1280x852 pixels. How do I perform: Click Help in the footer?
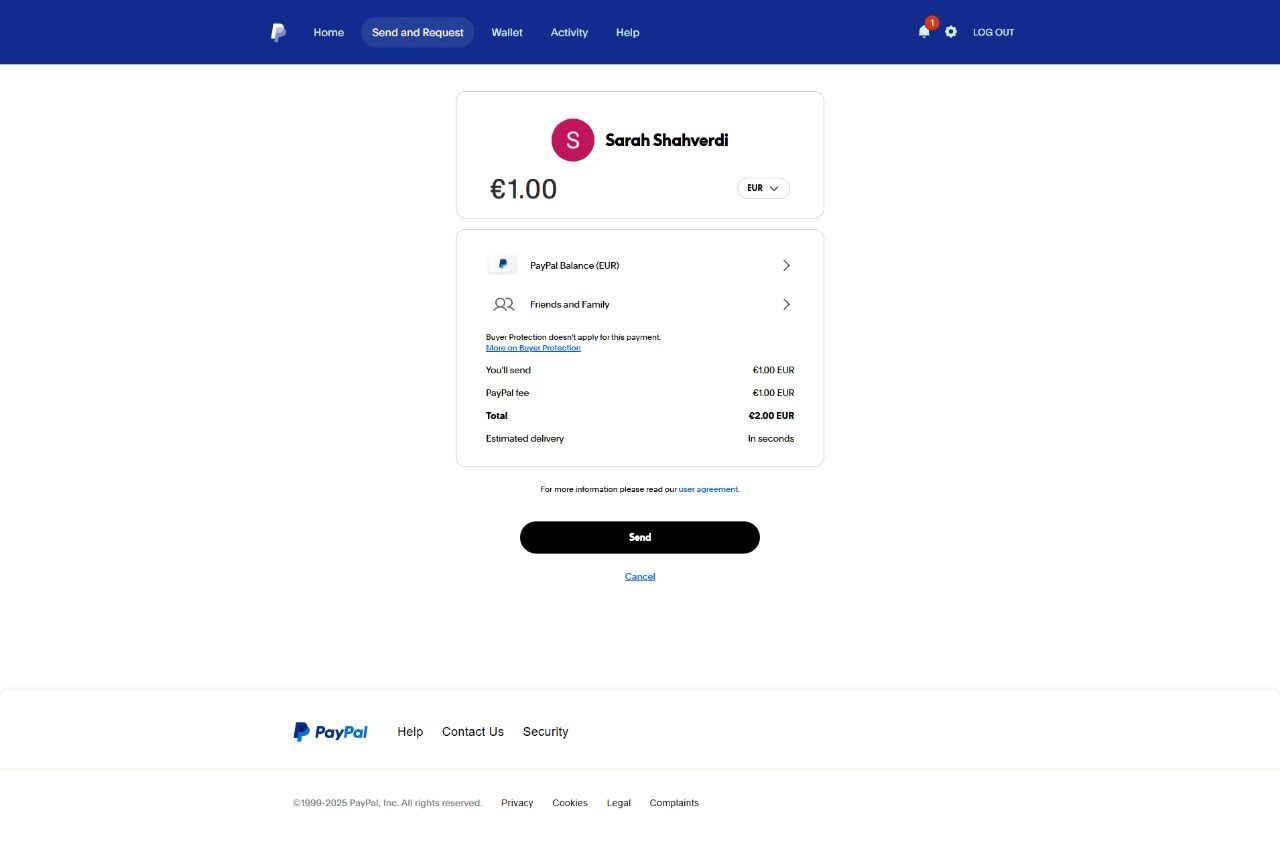[x=410, y=732]
